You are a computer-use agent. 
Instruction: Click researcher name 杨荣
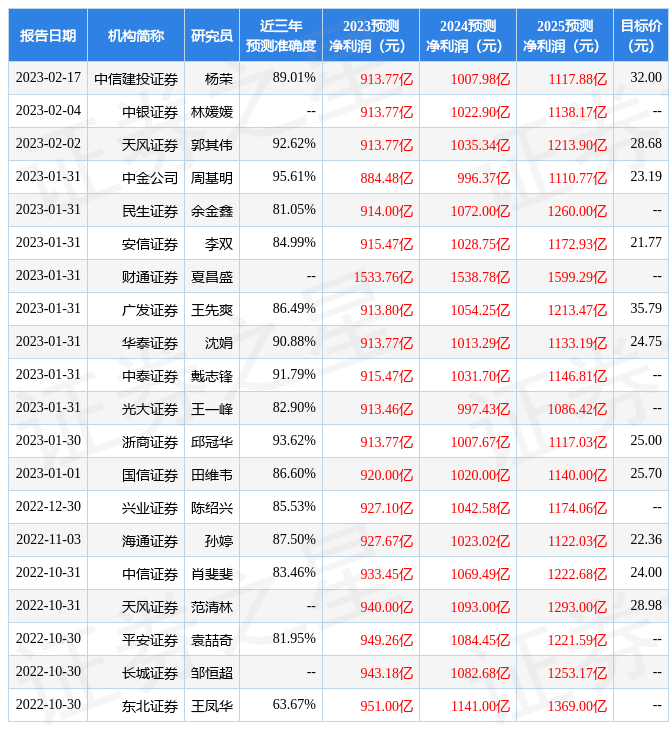coord(219,79)
